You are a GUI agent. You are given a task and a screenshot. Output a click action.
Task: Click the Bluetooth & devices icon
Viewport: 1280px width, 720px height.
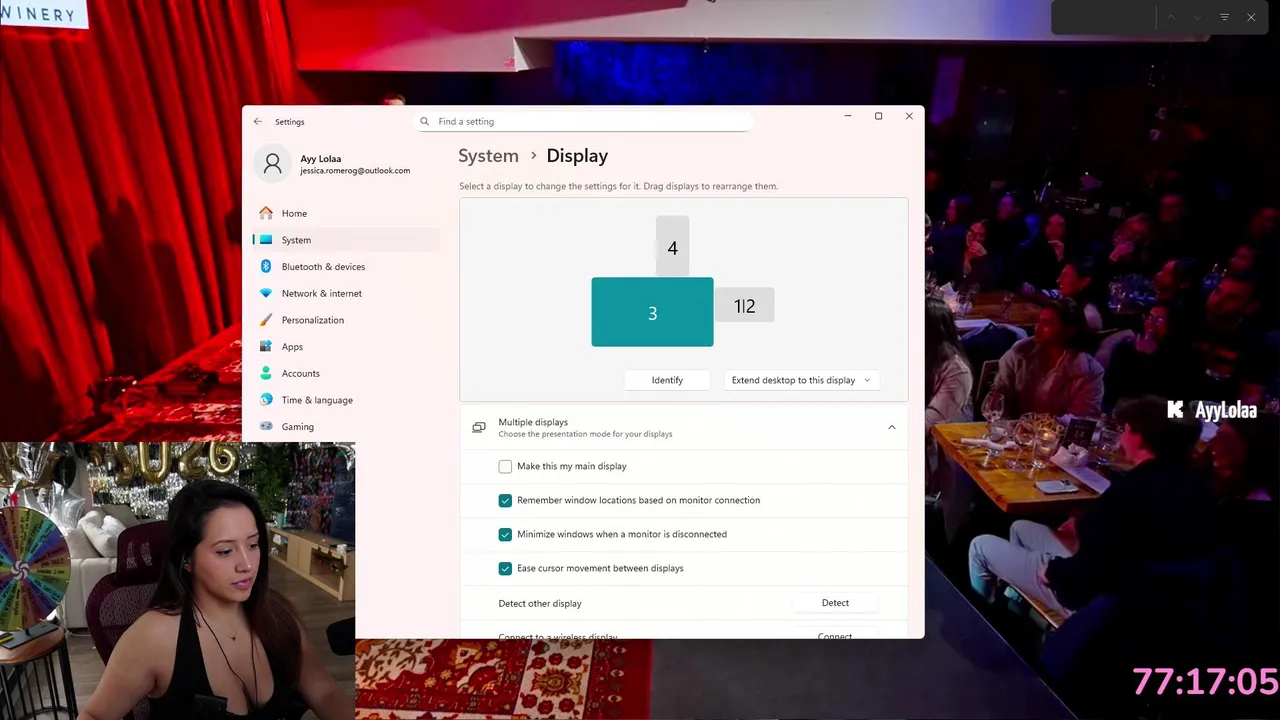tap(266, 267)
